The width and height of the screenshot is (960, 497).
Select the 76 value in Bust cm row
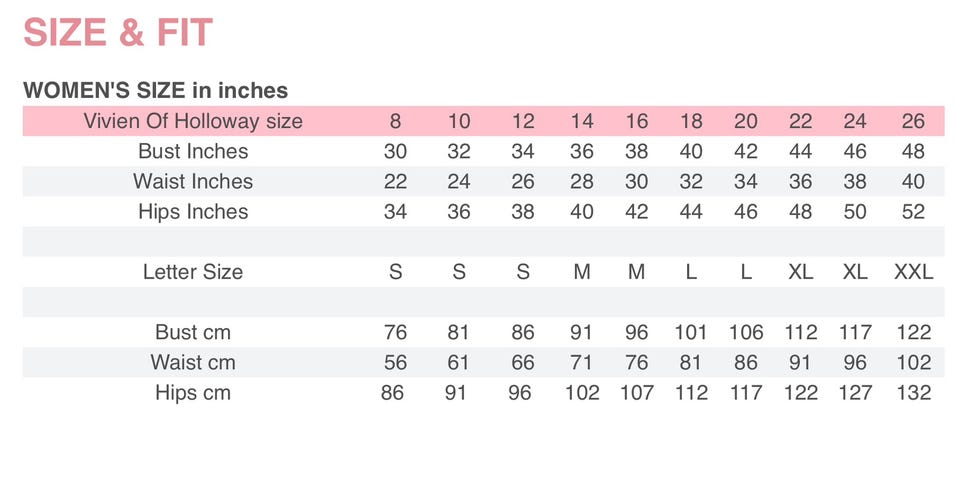pyautogui.click(x=396, y=332)
